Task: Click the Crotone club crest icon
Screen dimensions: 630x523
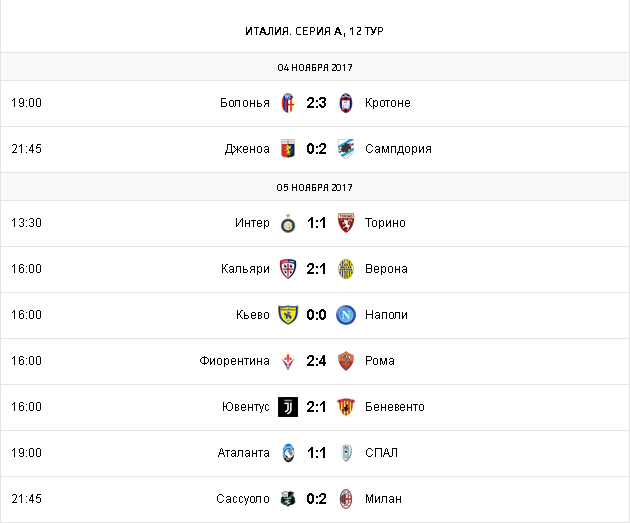Action: click(346, 103)
